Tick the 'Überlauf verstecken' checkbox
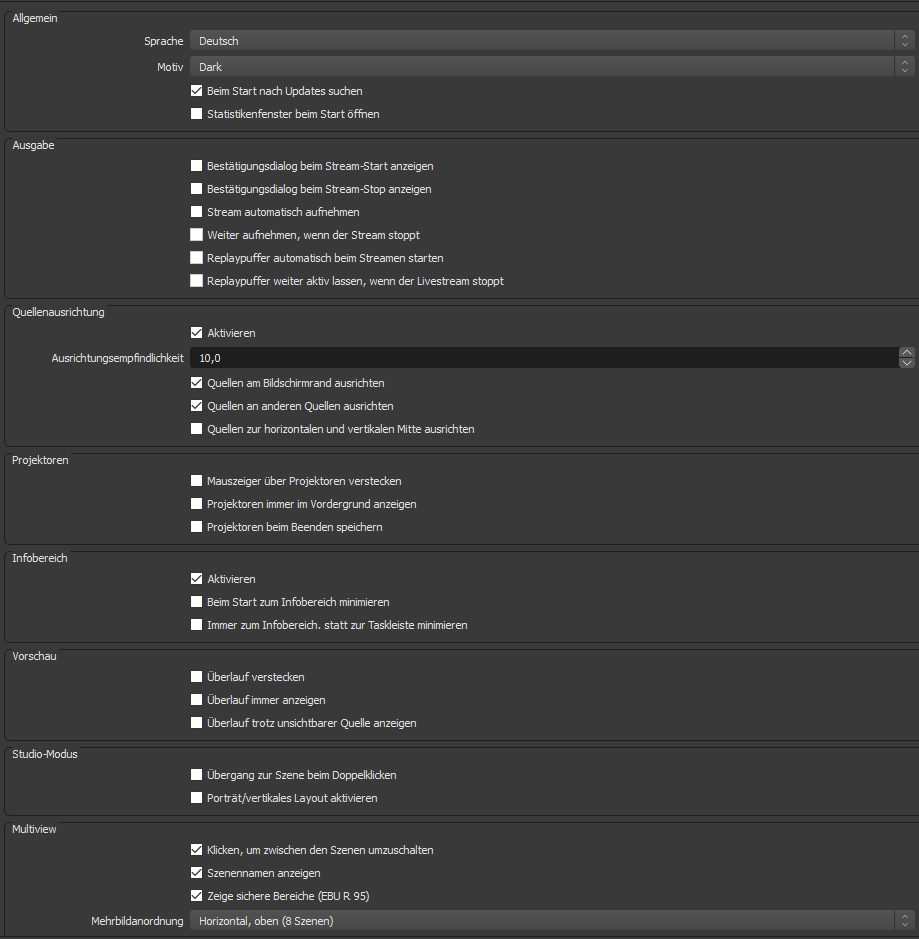This screenshot has height=939, width=919. (197, 677)
